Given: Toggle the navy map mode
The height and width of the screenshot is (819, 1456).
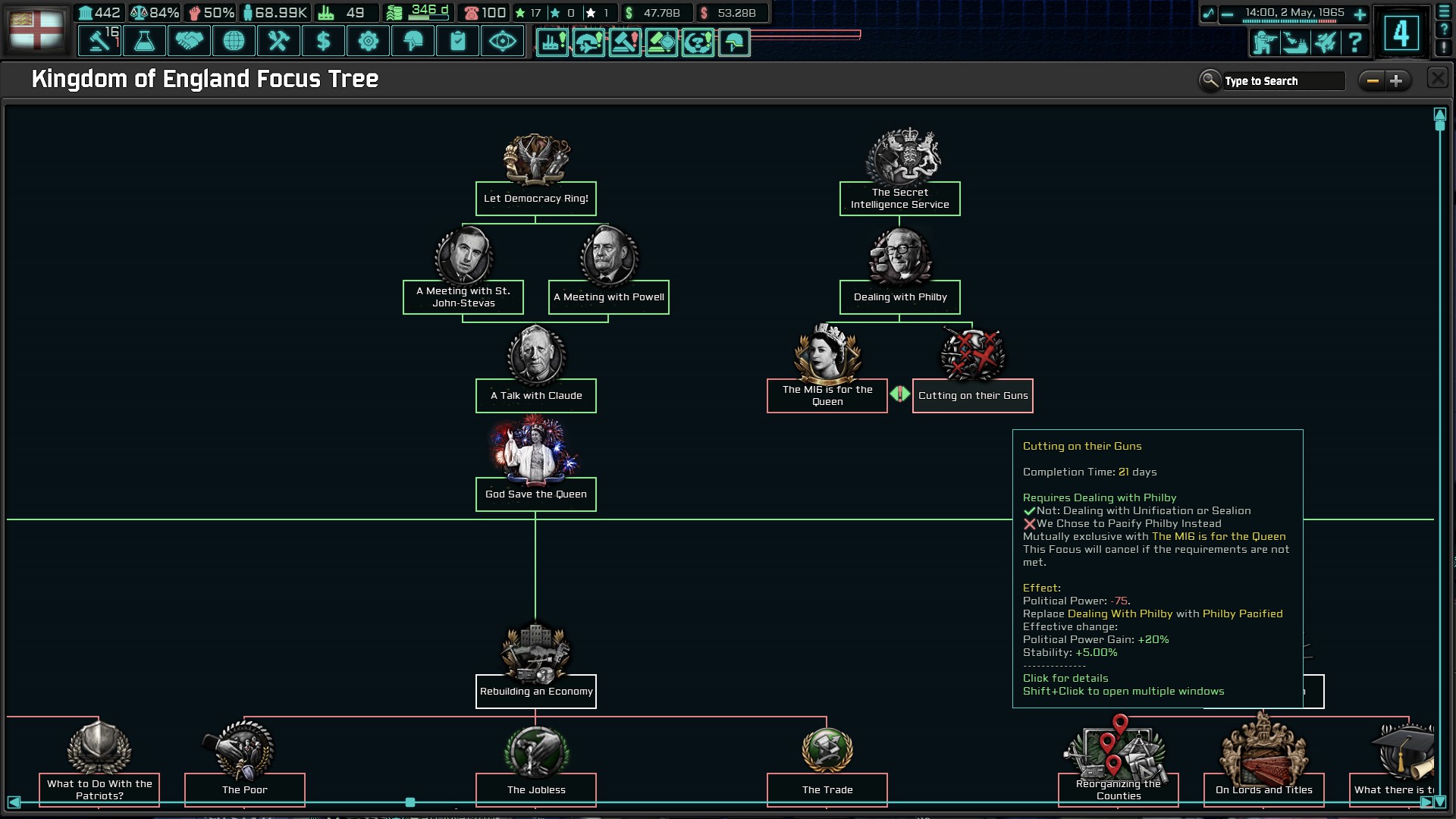Looking at the screenshot, I should click(1294, 42).
